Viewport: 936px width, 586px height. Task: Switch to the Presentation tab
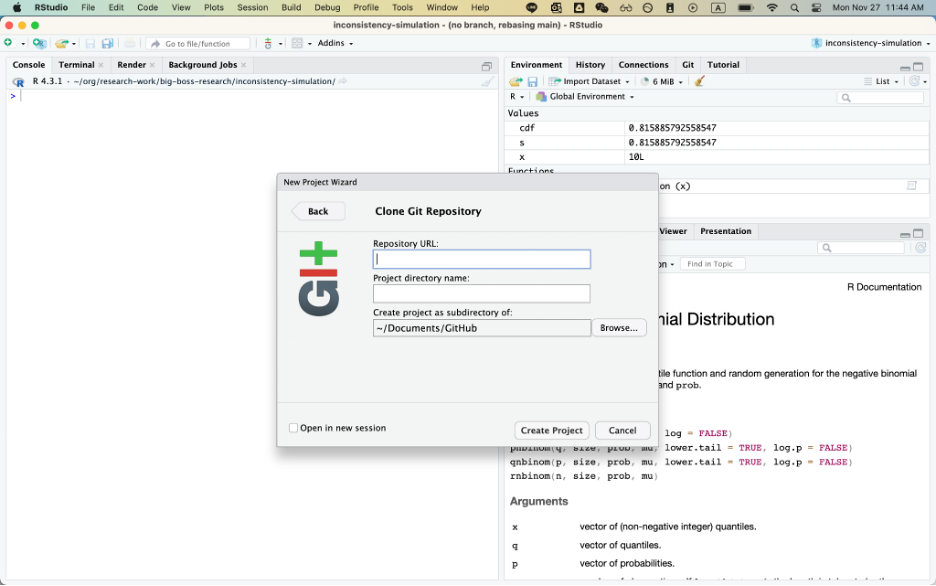[725, 231]
